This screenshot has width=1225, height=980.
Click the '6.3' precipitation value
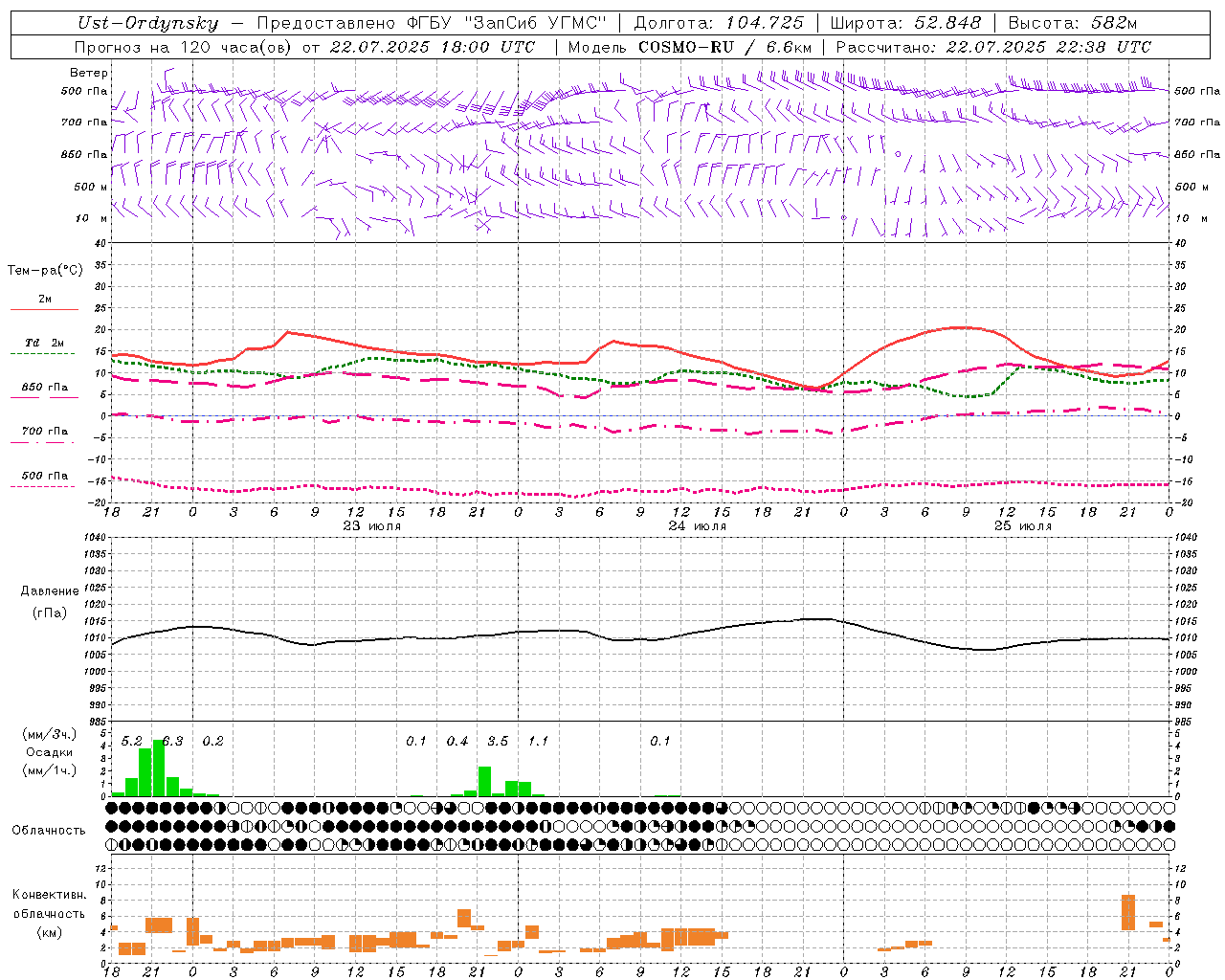pyautogui.click(x=172, y=741)
